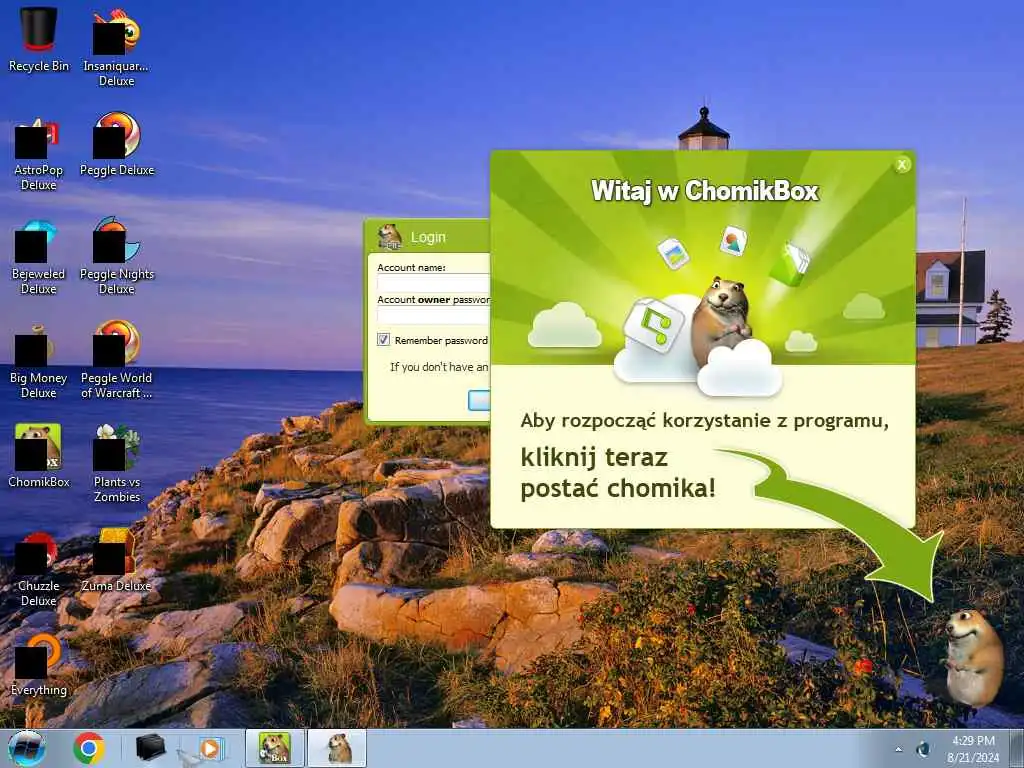Click the hamster character on desktop

(974, 658)
